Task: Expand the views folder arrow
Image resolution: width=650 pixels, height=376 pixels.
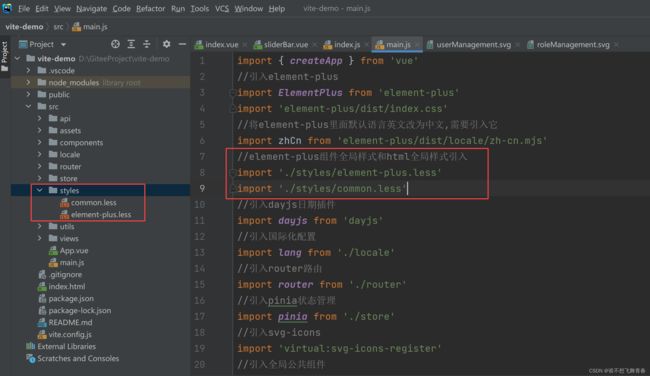Action: point(39,239)
